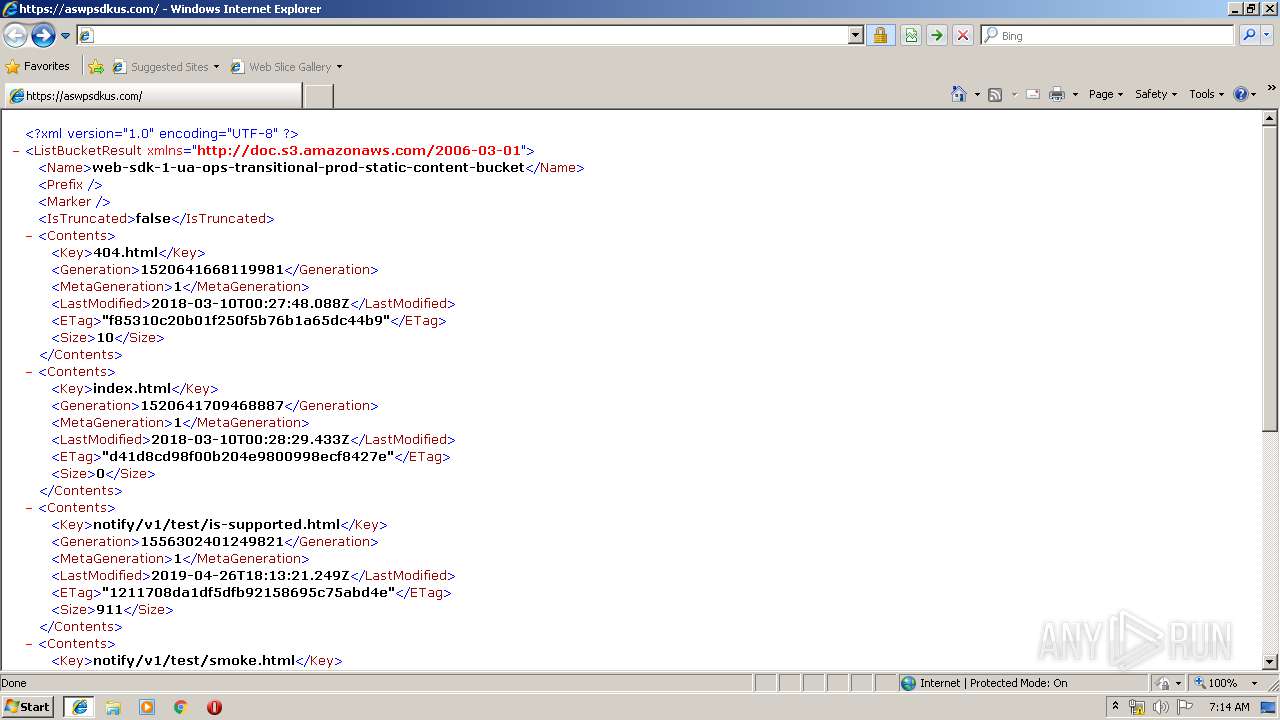Click the green Go arrow button
1280x720 pixels.
coord(936,35)
